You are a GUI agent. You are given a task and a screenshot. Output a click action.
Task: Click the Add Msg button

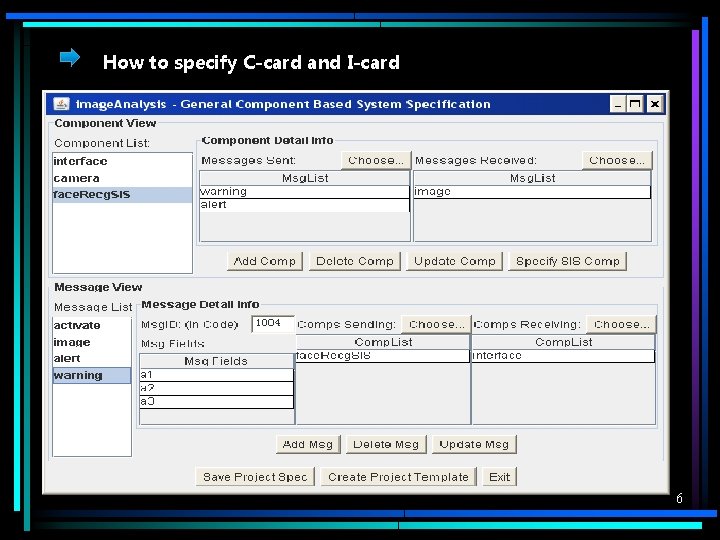coord(308,444)
